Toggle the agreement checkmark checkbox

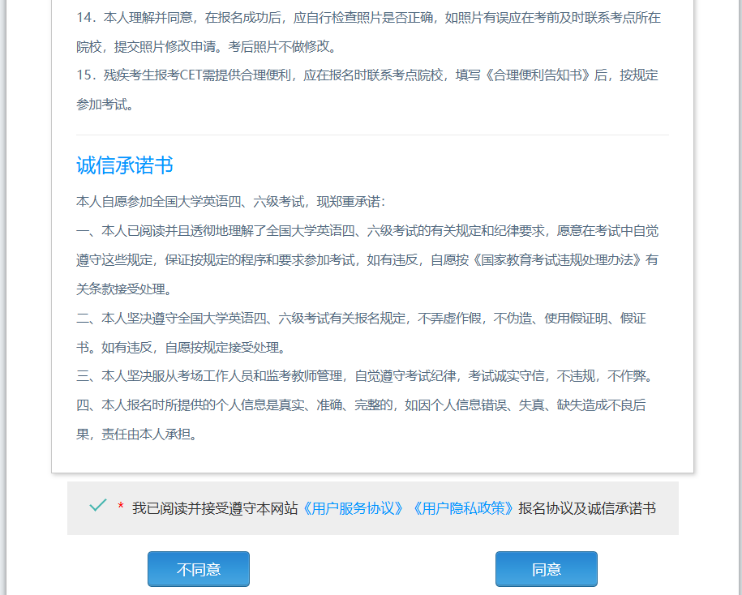[x=97, y=506]
